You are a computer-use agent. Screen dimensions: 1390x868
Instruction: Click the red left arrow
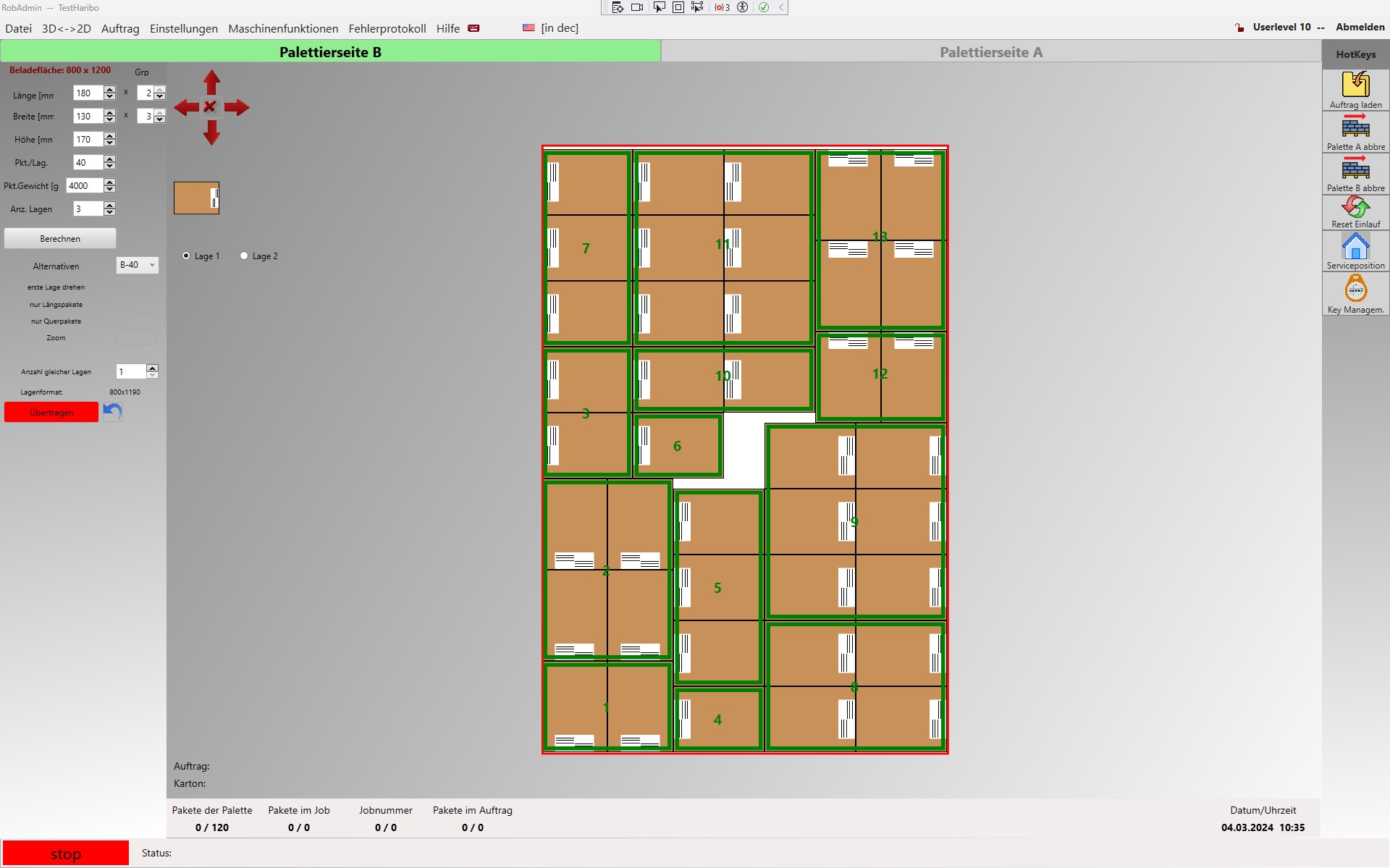tap(186, 108)
